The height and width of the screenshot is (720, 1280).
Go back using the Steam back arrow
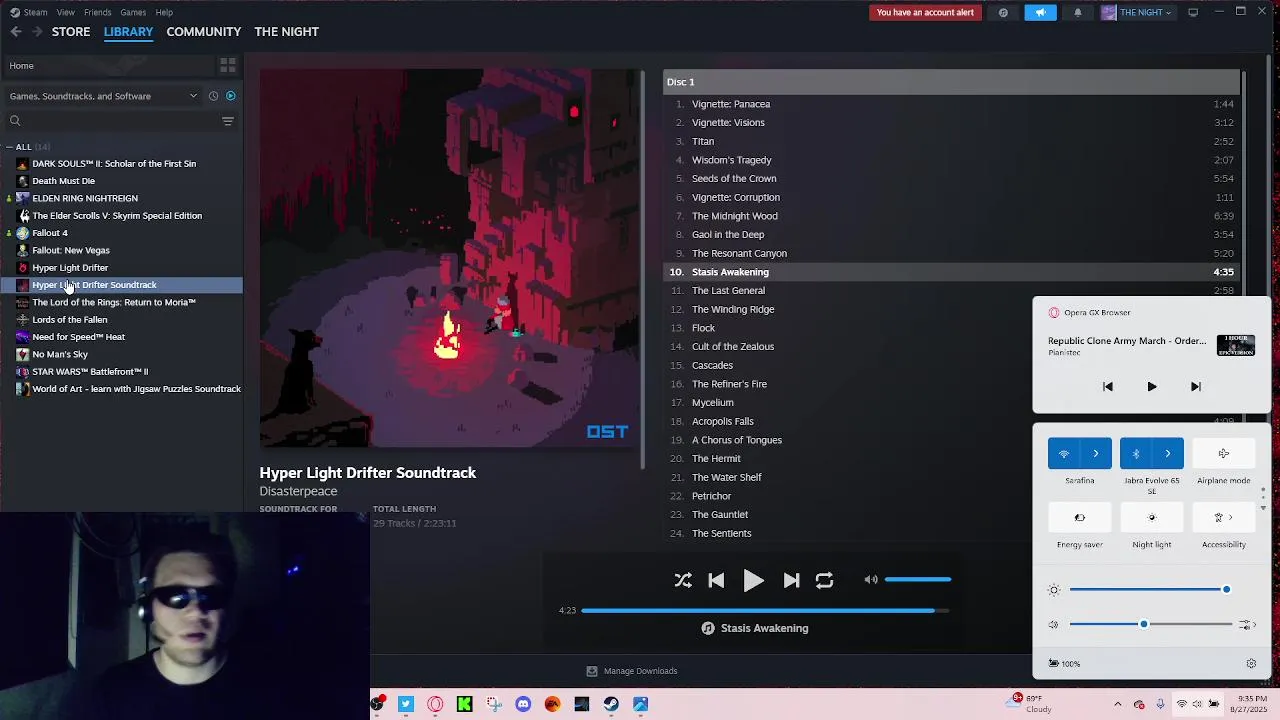tap(16, 32)
